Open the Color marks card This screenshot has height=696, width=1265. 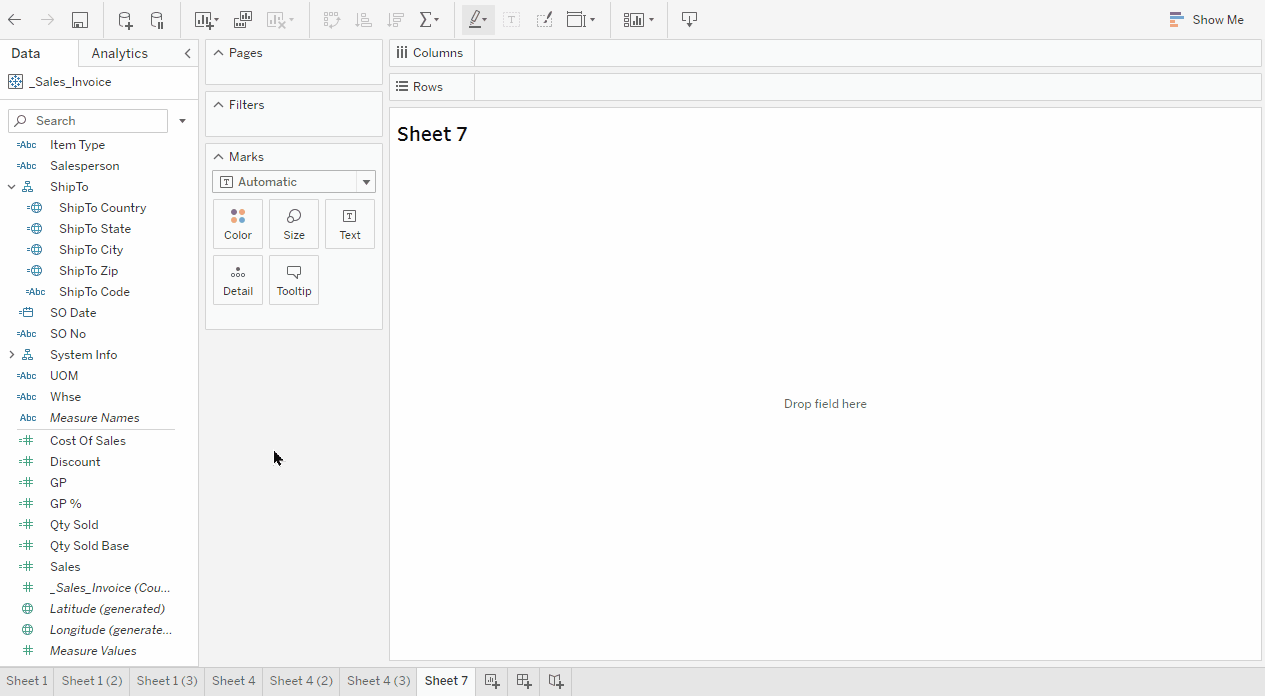coord(238,224)
